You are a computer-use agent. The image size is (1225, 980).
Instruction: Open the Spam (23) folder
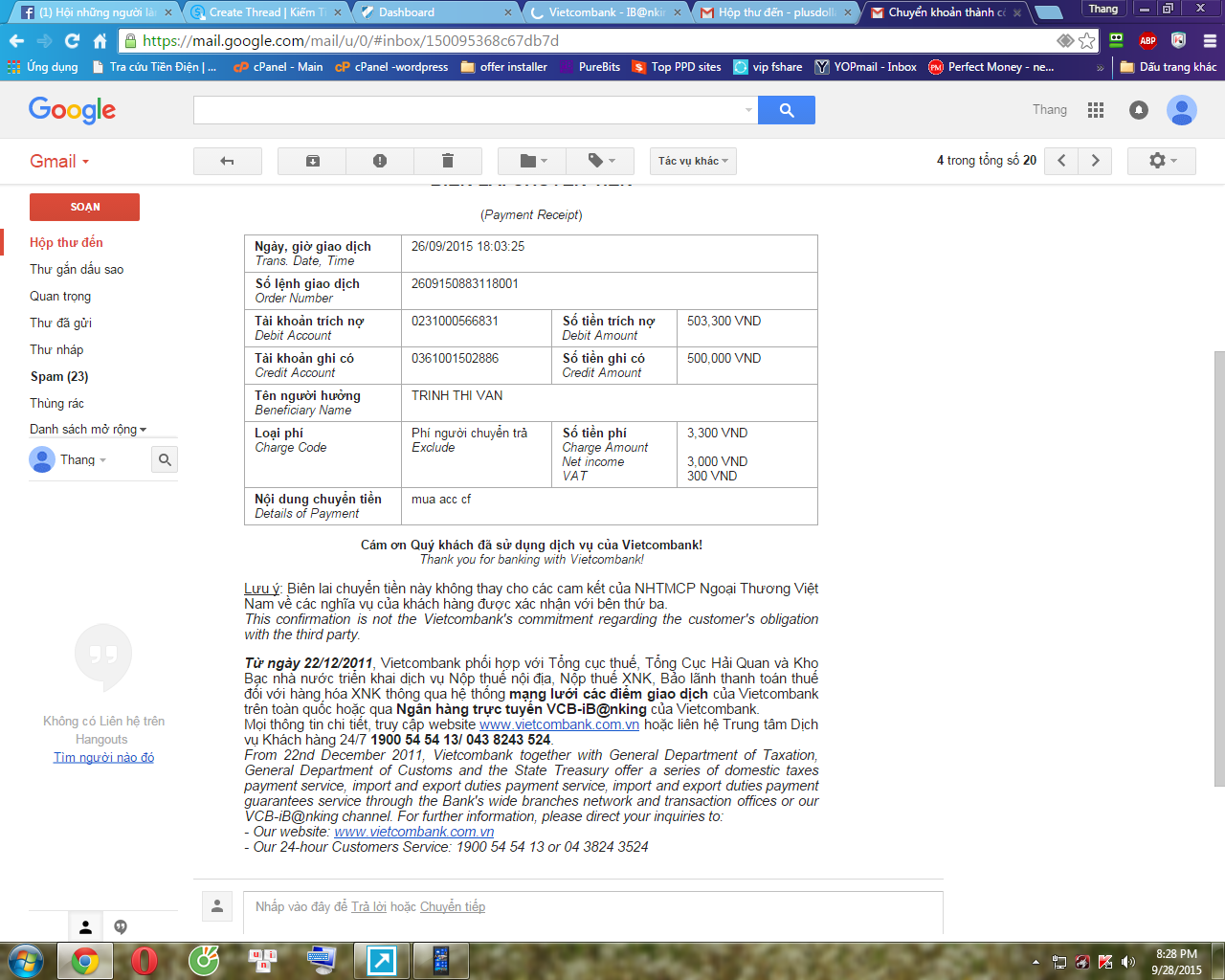pos(59,377)
